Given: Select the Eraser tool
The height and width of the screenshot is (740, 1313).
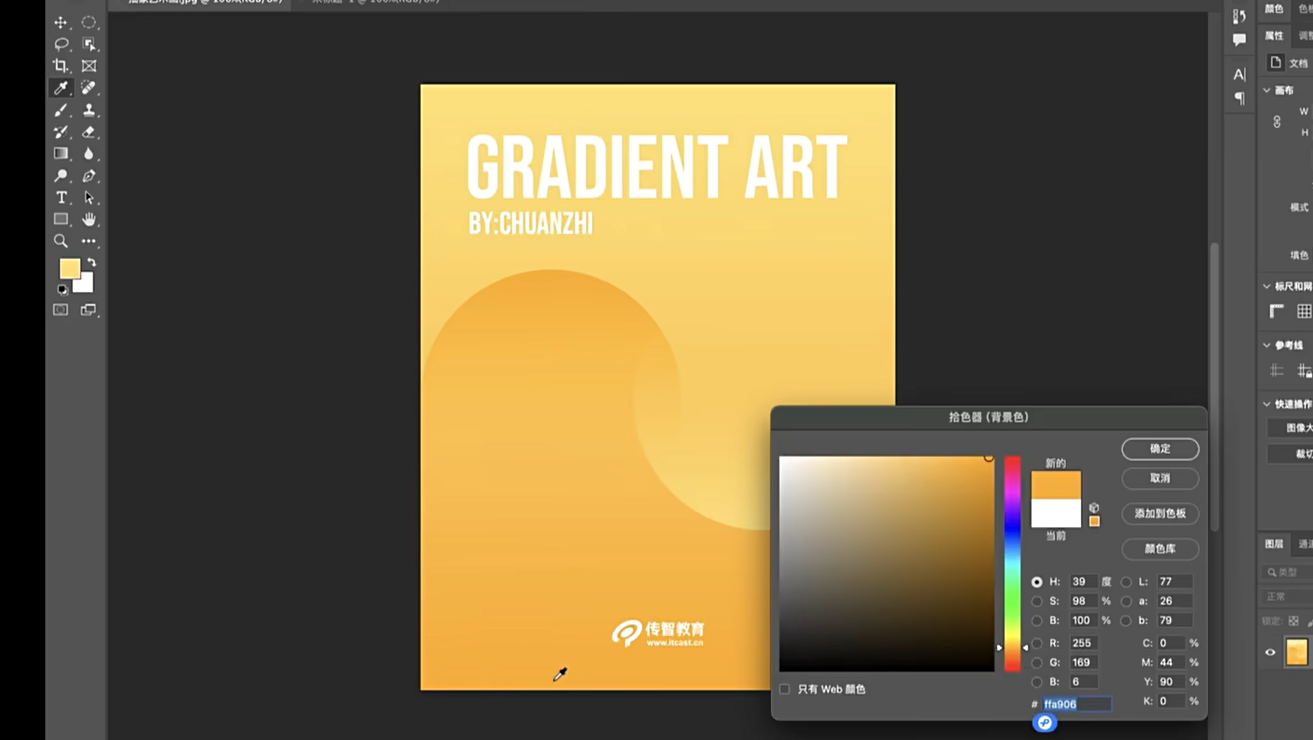Looking at the screenshot, I should tap(89, 132).
